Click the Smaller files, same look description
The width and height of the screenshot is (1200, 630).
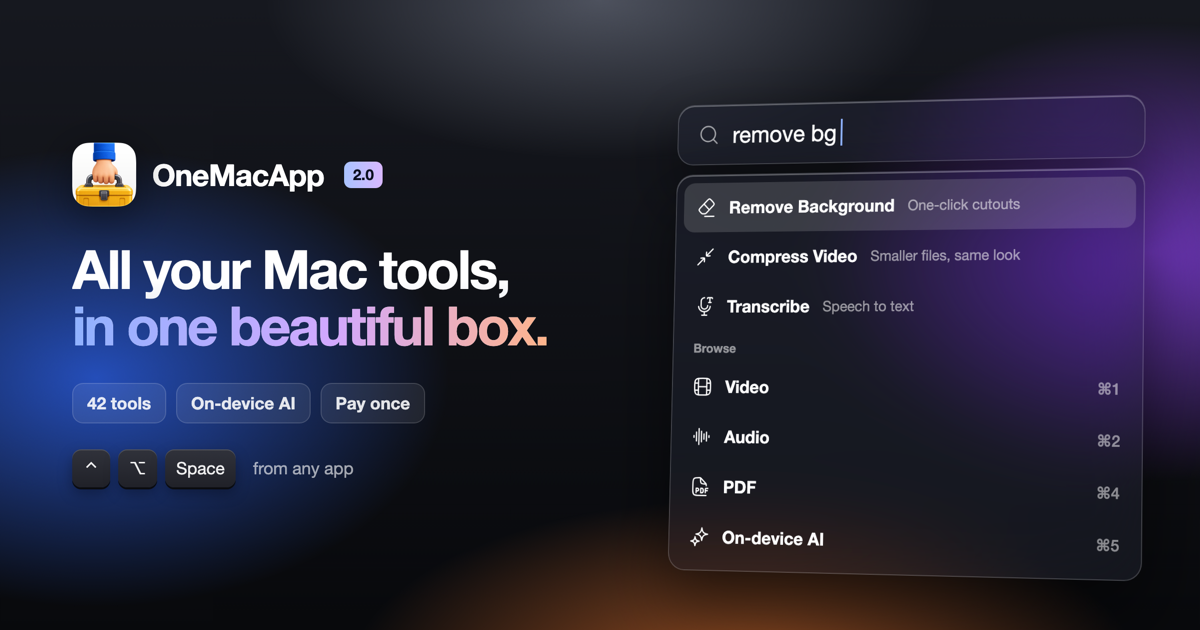945,256
